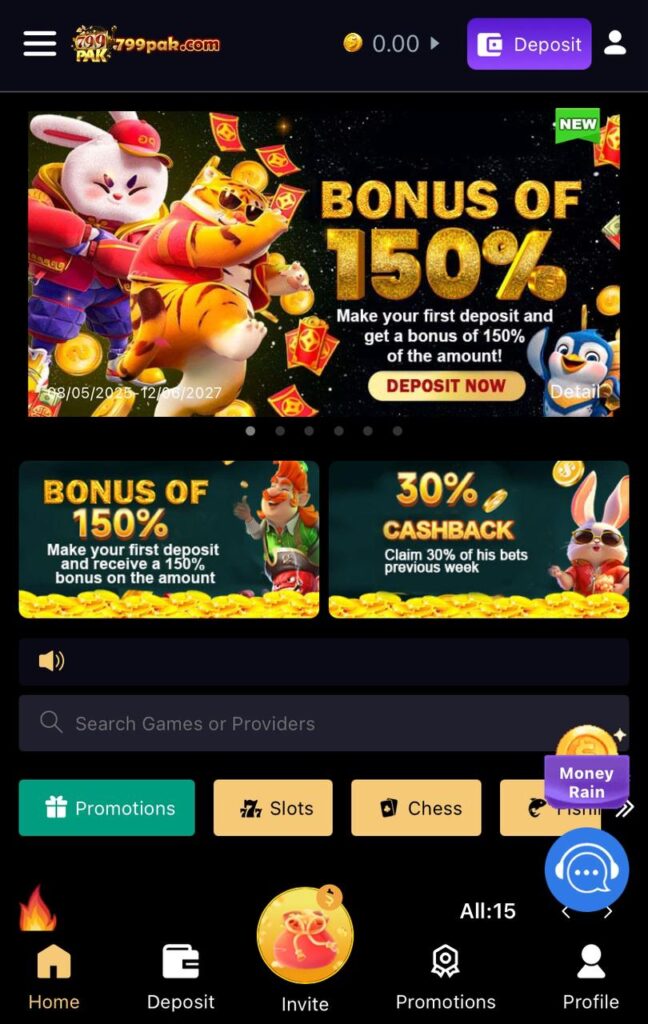Click the purple Deposit button
Viewport: 648px width, 1024px height.
pyautogui.click(x=529, y=44)
